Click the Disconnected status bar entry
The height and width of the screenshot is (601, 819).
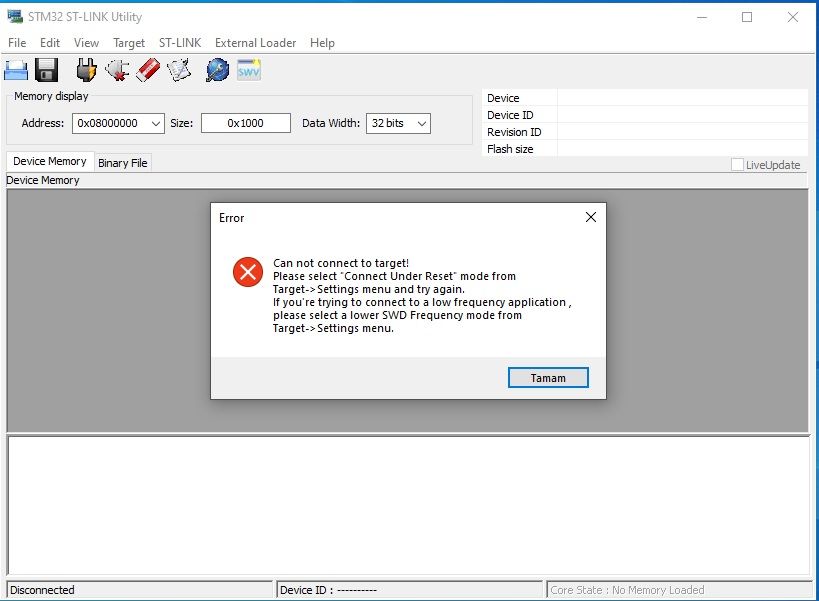point(139,590)
